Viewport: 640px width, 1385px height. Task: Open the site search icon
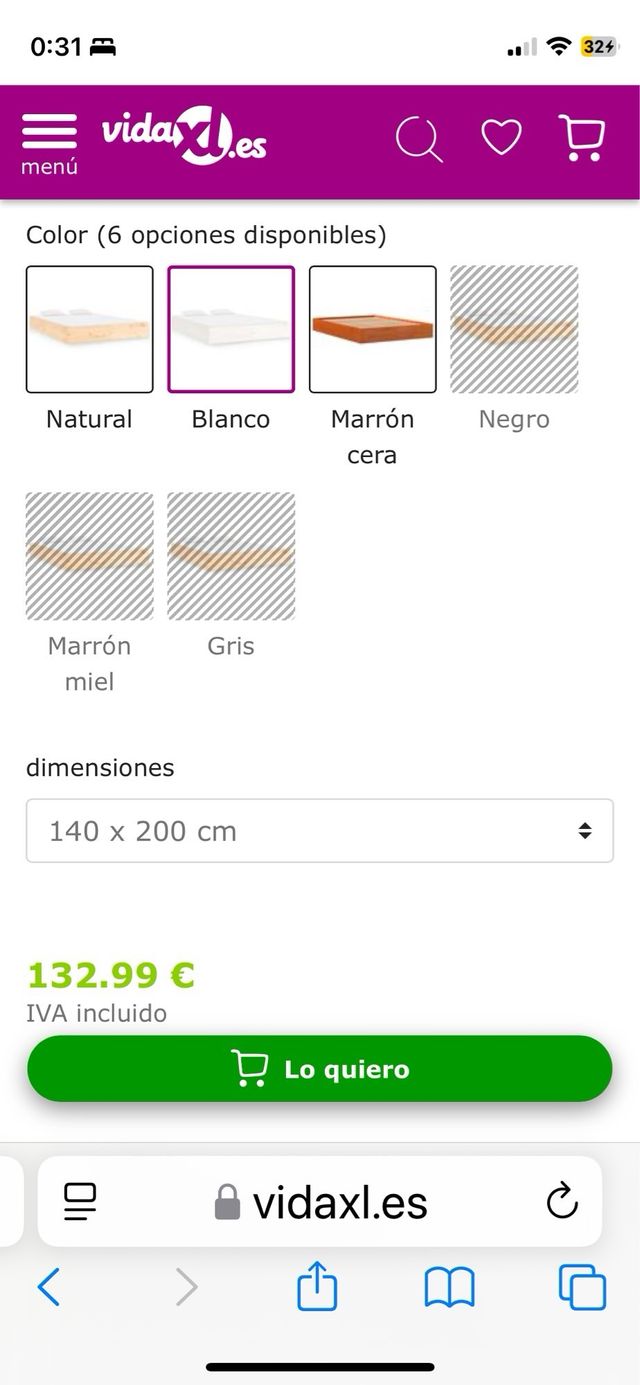coord(421,137)
